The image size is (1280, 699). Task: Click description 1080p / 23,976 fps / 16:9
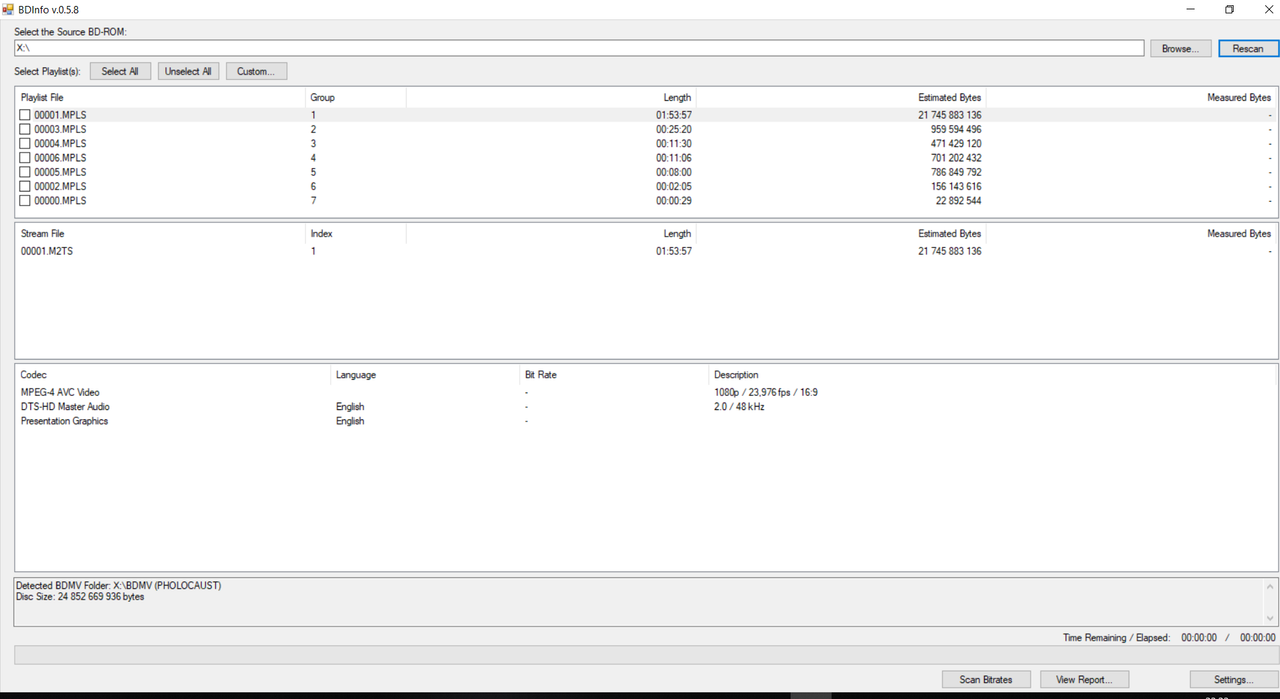click(766, 393)
